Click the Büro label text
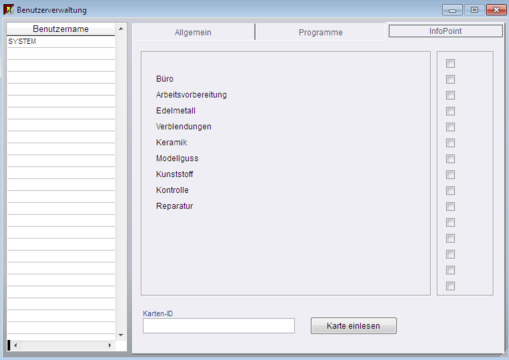 point(165,79)
